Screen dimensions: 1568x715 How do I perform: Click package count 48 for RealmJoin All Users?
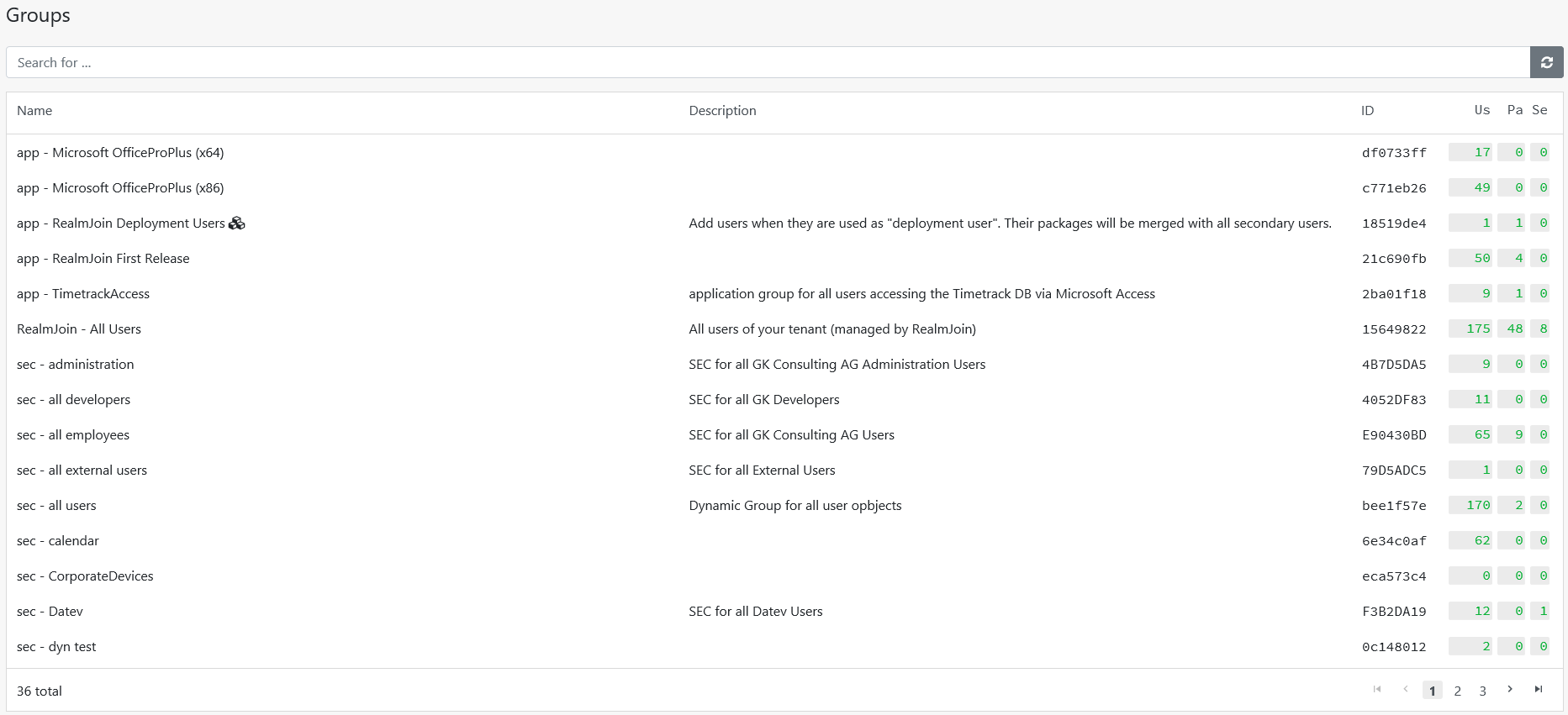tap(1512, 329)
